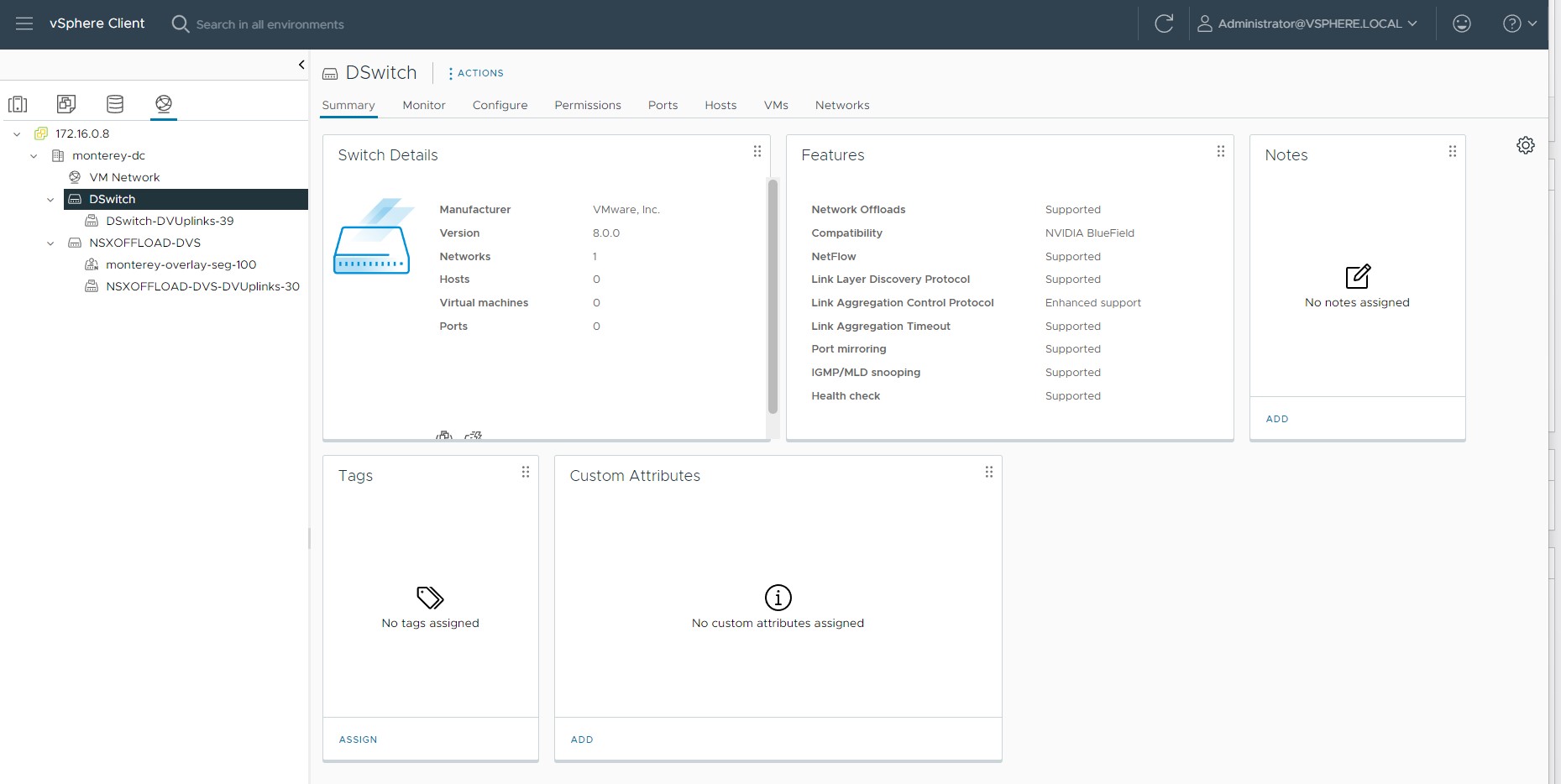Click the refresh icon in header
The image size is (1561, 784).
[1164, 24]
